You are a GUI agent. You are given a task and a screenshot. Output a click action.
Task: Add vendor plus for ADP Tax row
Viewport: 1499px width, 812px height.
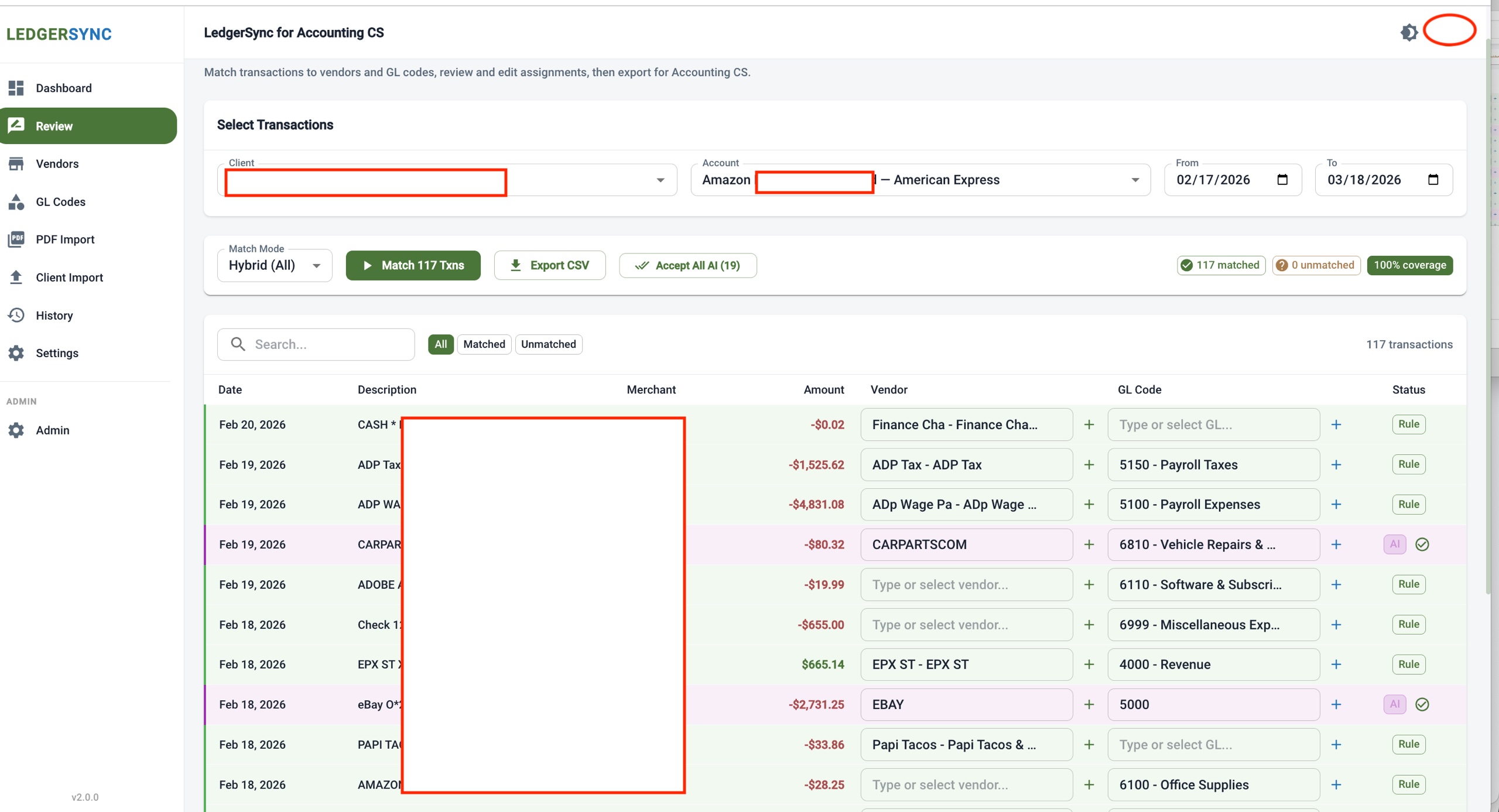click(1089, 464)
